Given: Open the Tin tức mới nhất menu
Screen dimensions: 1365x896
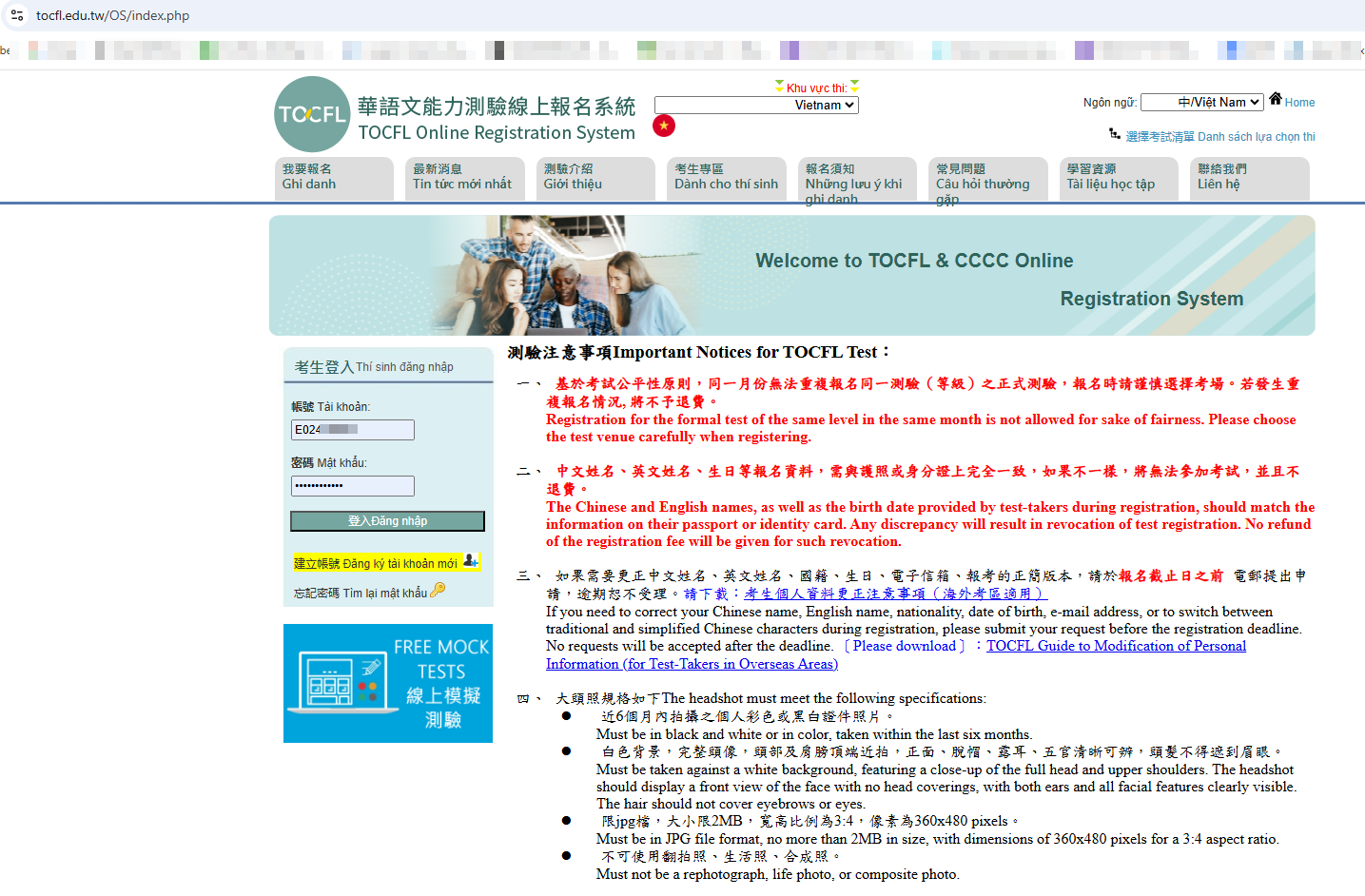Looking at the screenshot, I should pyautogui.click(x=464, y=179).
